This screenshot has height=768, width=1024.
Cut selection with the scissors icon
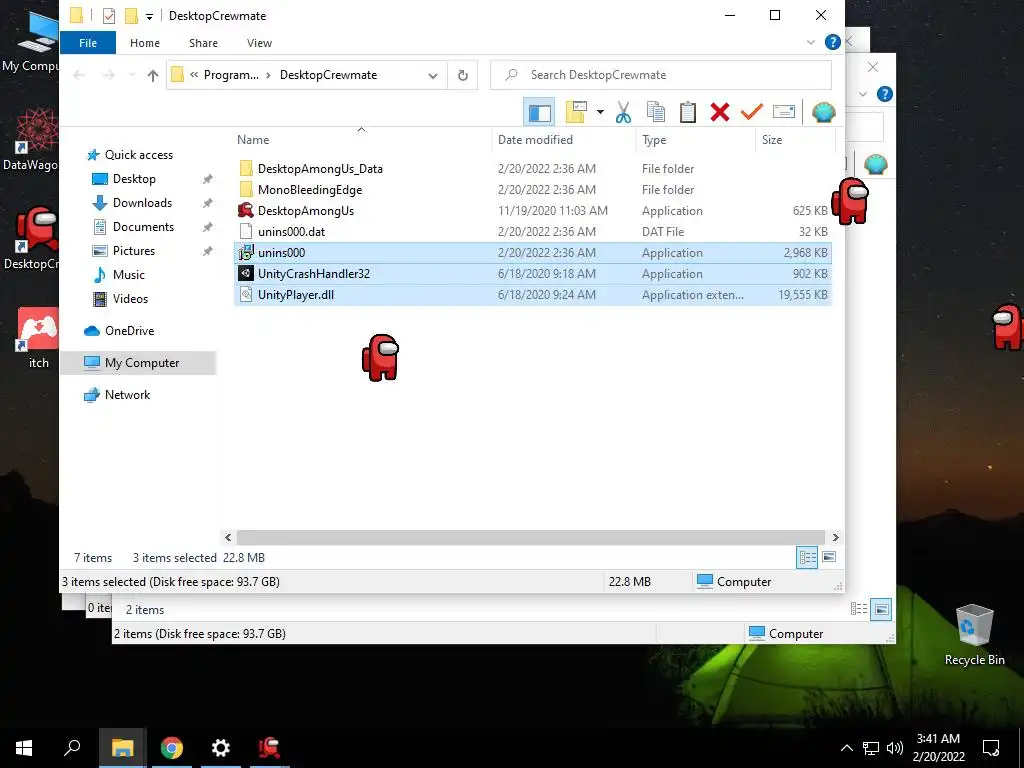[x=624, y=112]
